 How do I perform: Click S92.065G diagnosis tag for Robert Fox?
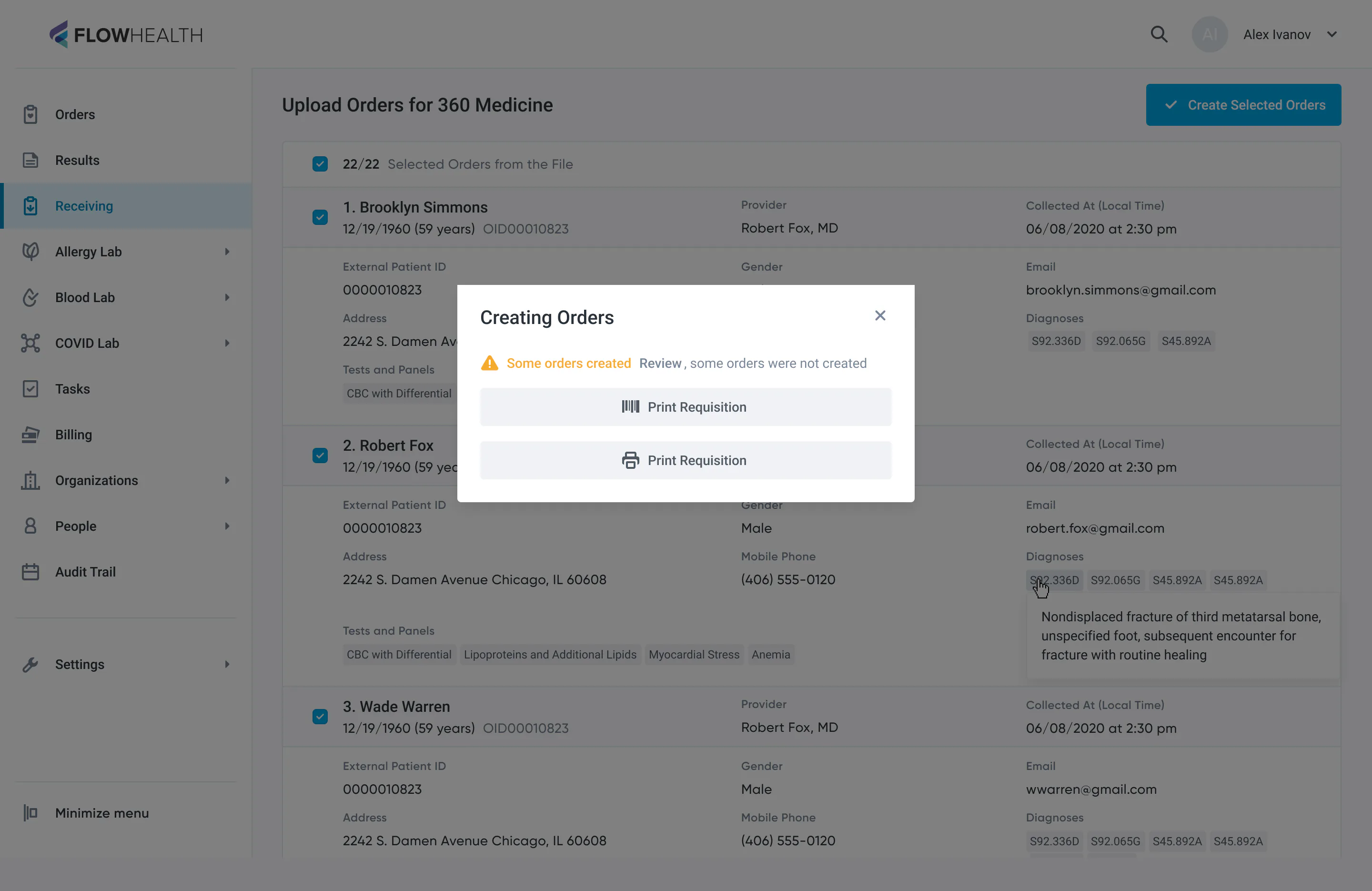tap(1115, 580)
